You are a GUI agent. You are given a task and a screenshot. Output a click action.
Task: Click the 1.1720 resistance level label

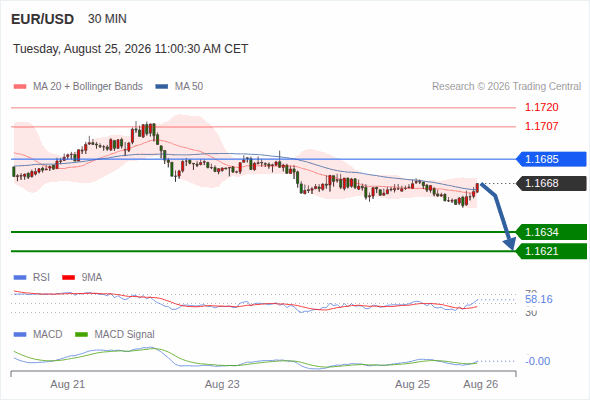coord(541,108)
